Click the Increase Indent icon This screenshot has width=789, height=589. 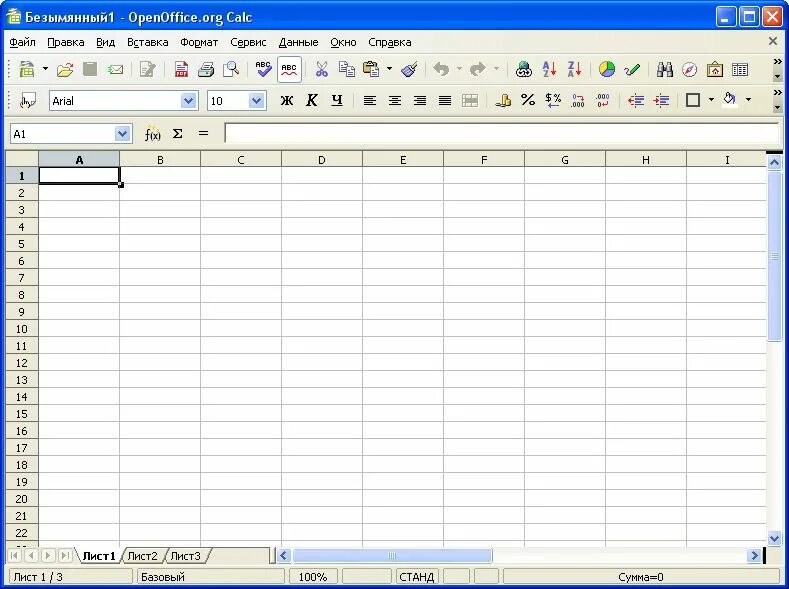point(661,101)
